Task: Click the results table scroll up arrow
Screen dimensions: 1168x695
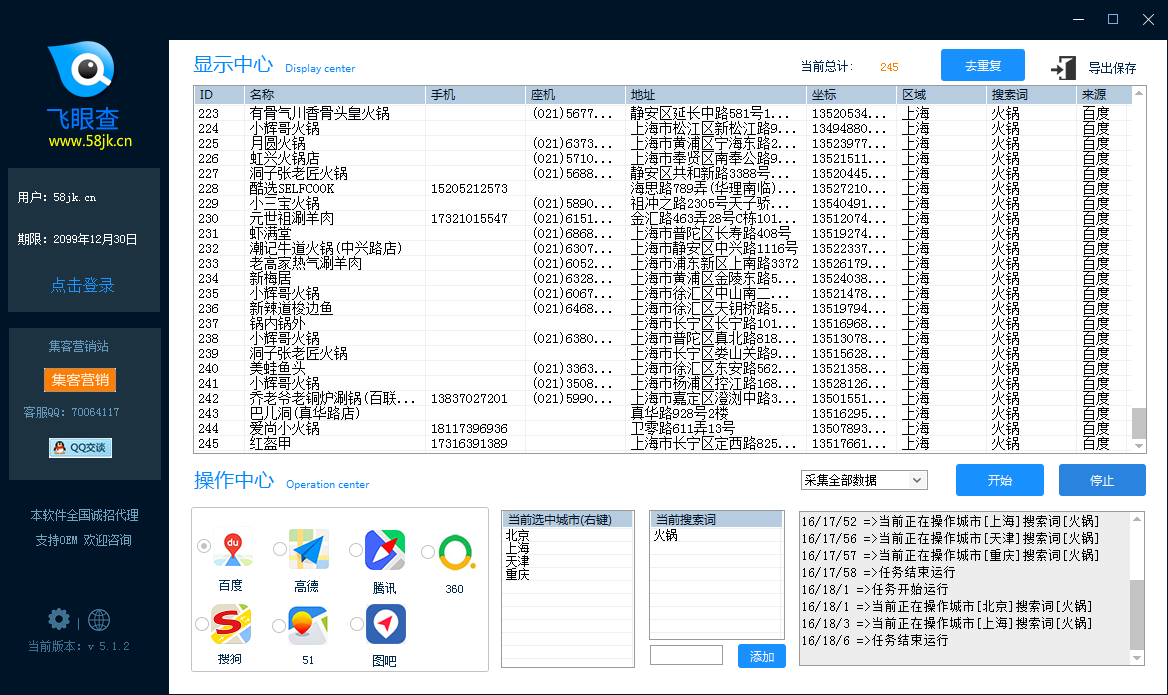Action: pos(1138,93)
